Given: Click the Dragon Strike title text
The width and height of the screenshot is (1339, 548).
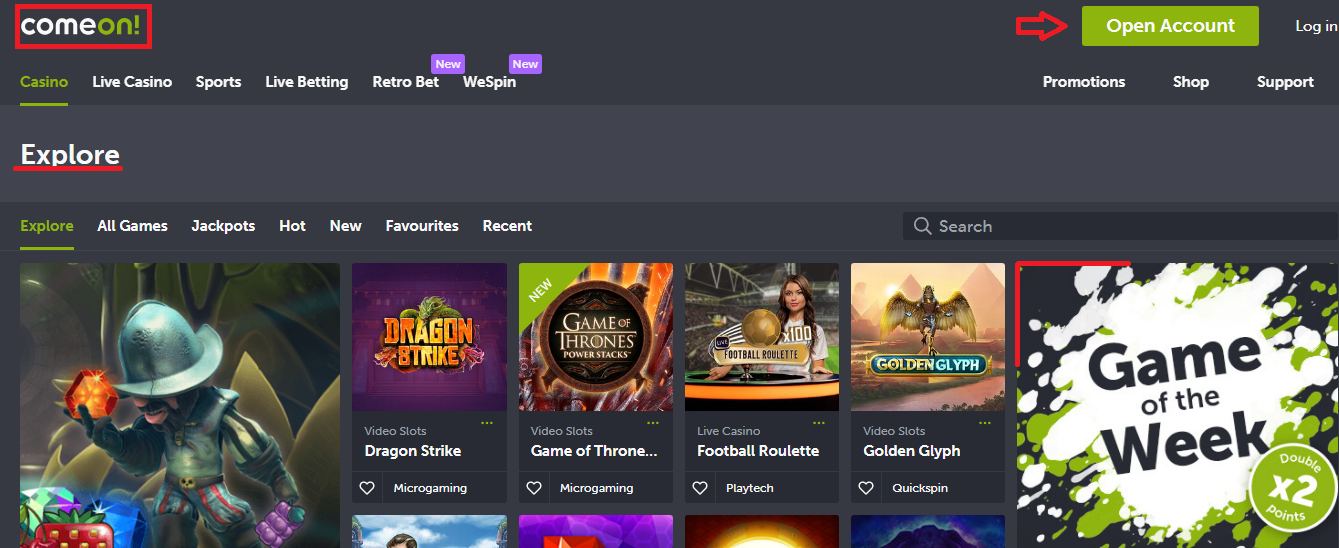Looking at the screenshot, I should 413,451.
